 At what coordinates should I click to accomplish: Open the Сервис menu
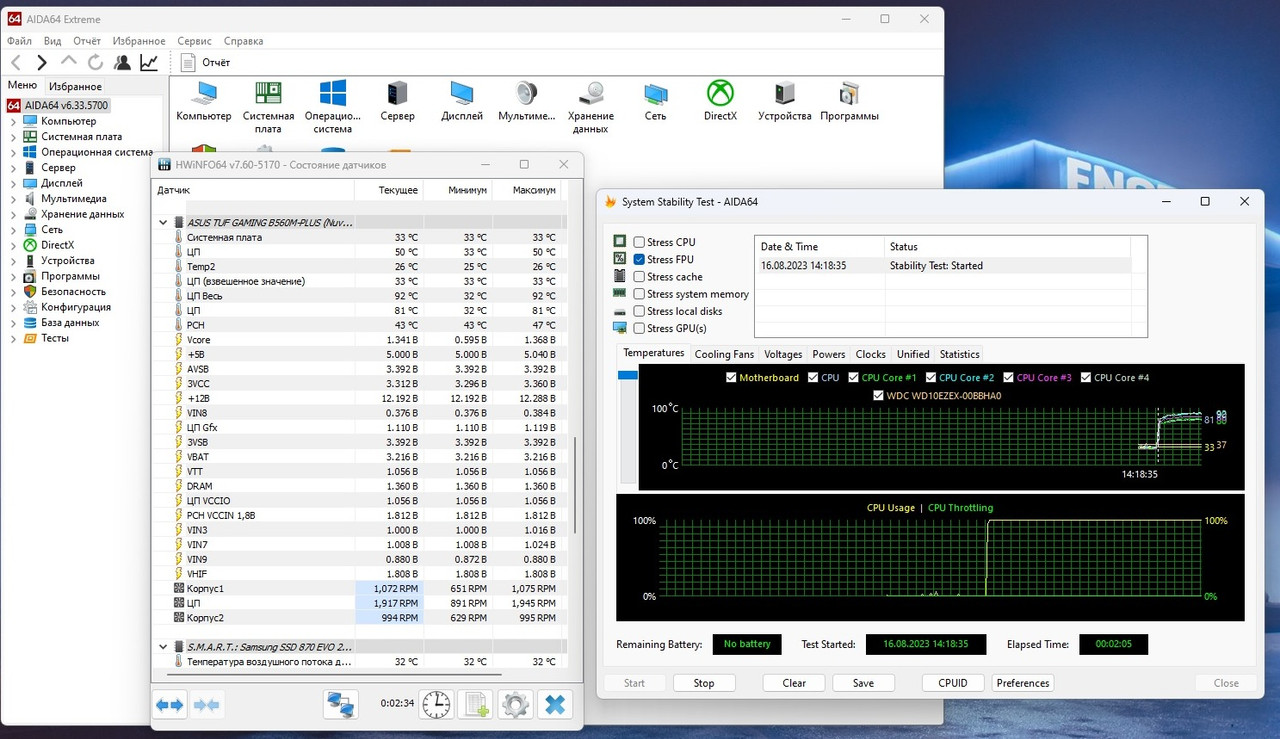(x=194, y=41)
